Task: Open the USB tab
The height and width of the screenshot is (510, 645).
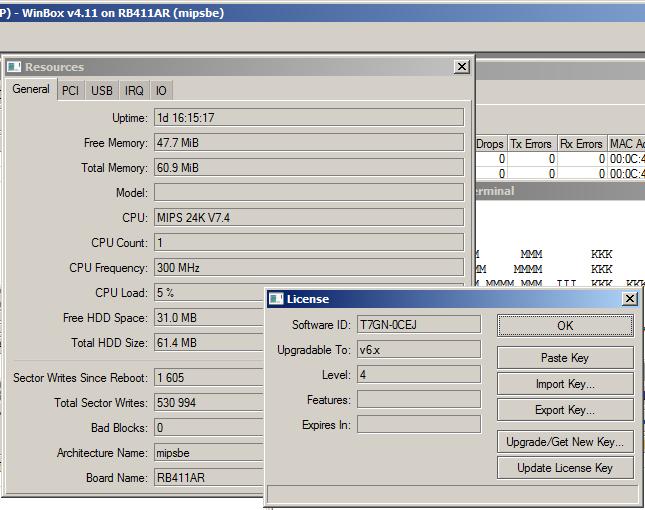Action: click(x=102, y=90)
